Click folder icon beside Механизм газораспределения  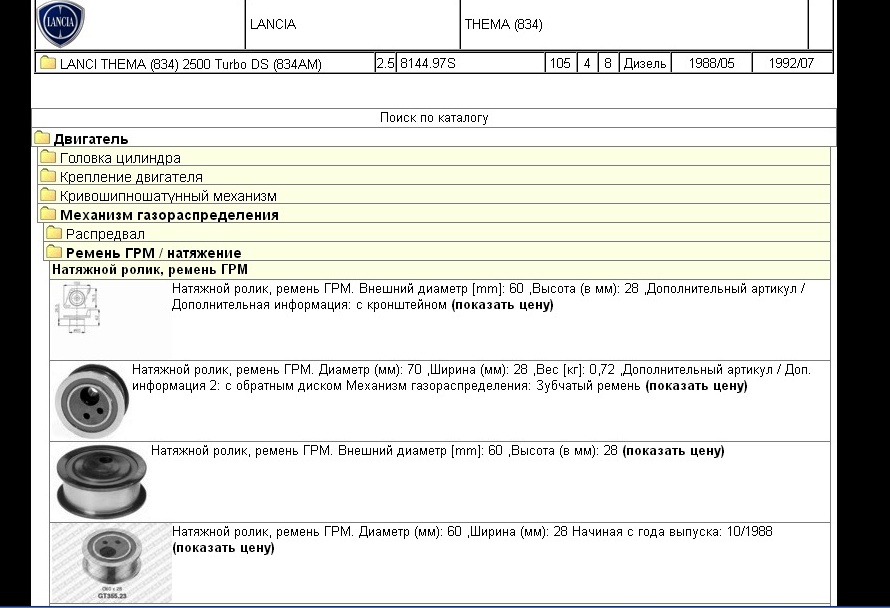tap(48, 215)
